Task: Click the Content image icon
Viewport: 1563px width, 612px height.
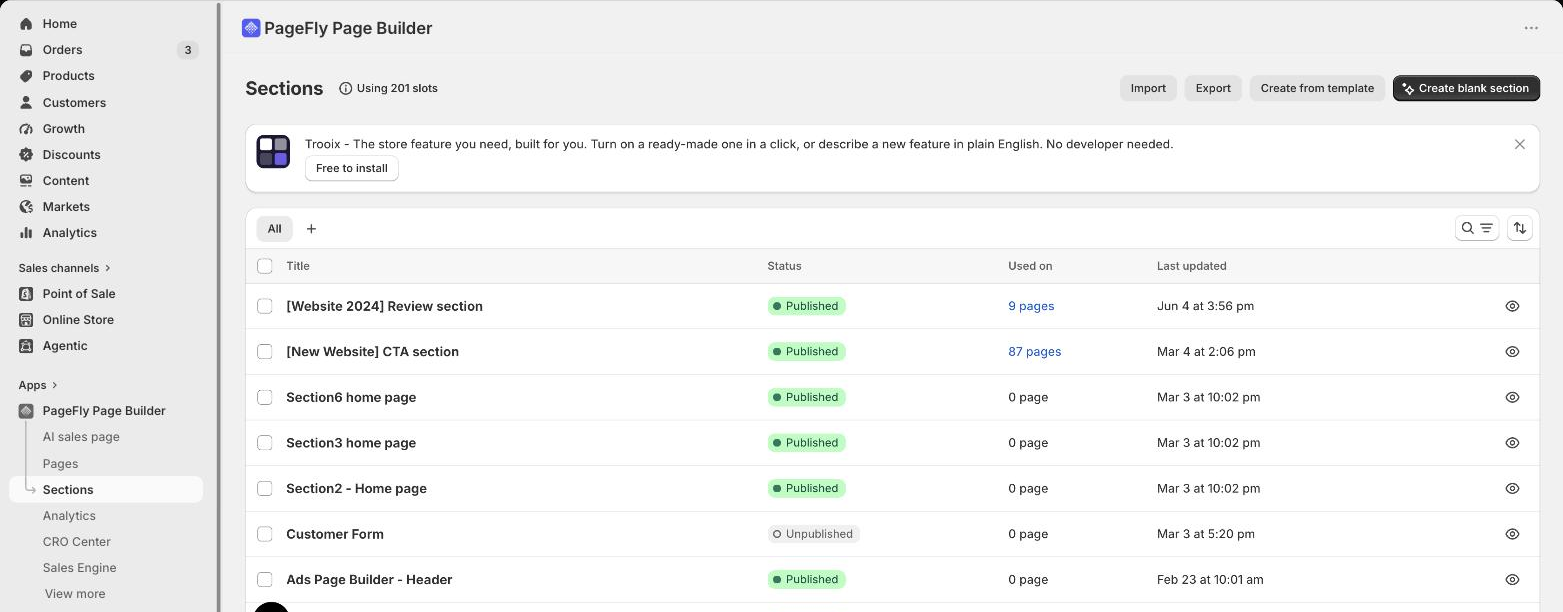Action: click(x=26, y=180)
